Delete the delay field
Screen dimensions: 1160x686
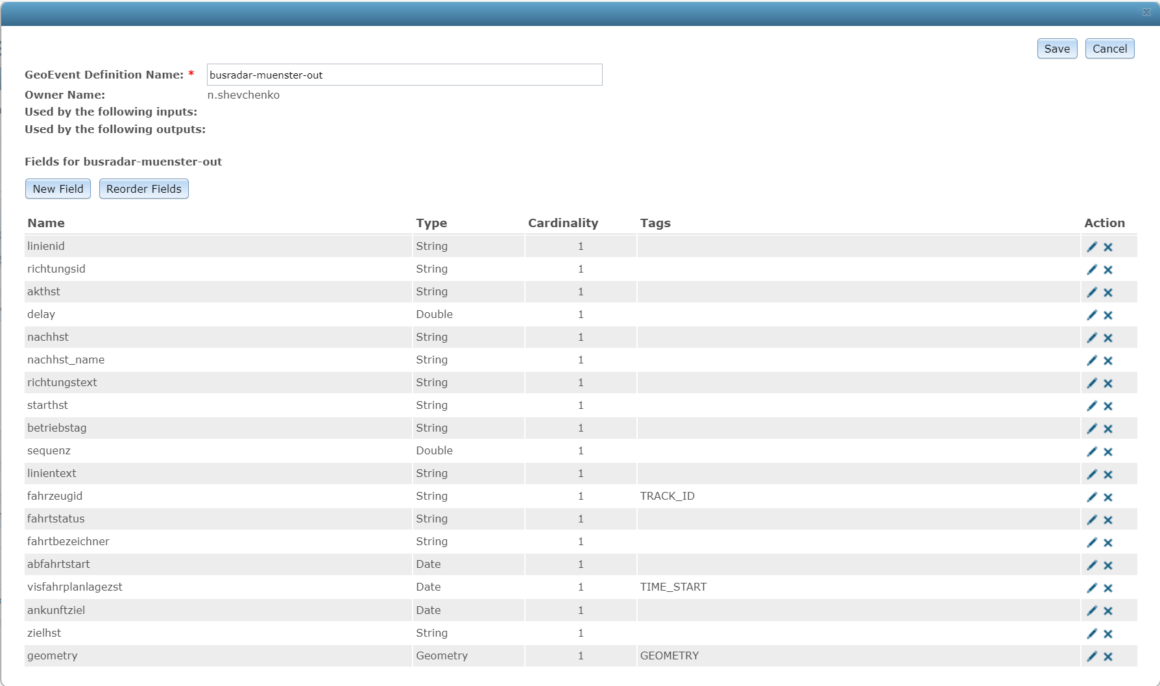[x=1108, y=315]
